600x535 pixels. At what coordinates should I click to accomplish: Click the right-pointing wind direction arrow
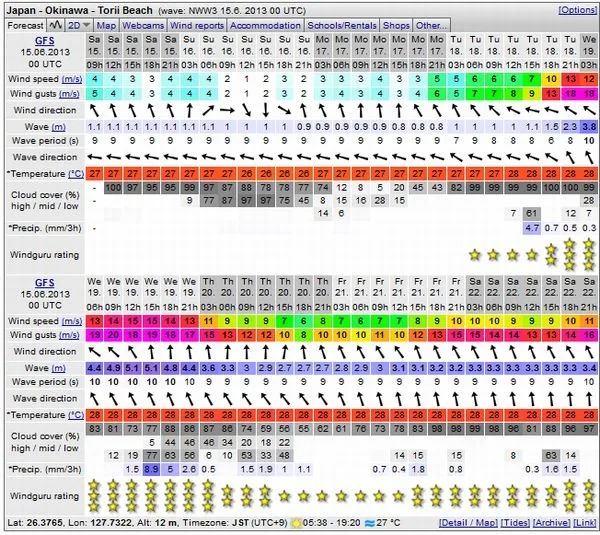click(x=227, y=111)
